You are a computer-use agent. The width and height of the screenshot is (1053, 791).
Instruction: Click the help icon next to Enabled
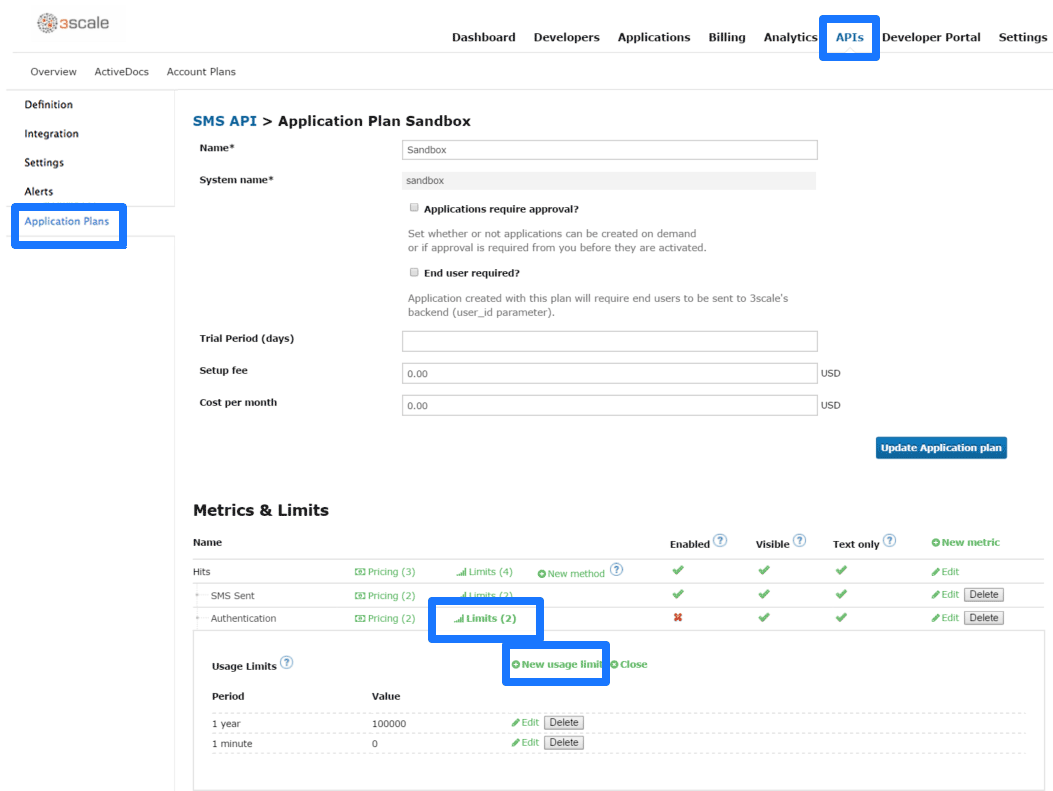(x=720, y=541)
